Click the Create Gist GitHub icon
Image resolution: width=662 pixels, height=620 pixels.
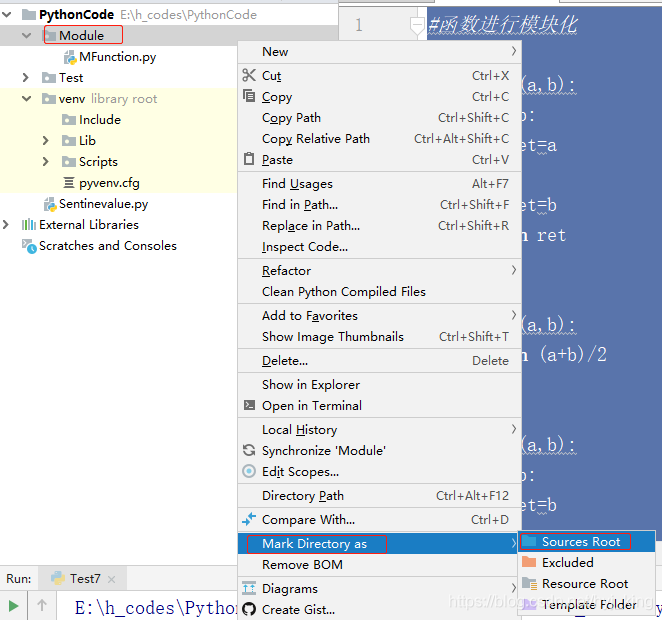tap(249, 609)
